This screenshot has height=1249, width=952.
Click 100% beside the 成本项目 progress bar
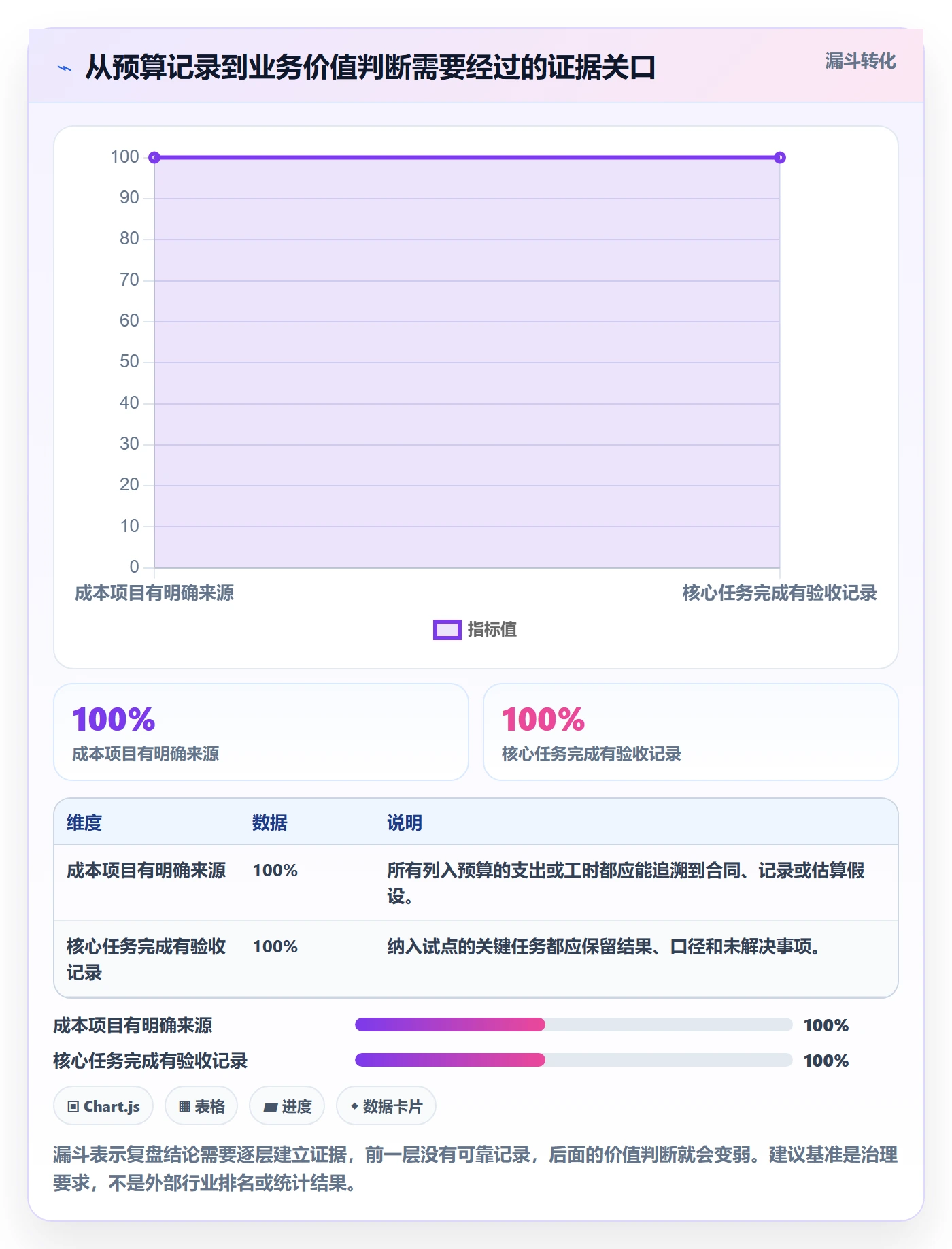(x=826, y=1025)
